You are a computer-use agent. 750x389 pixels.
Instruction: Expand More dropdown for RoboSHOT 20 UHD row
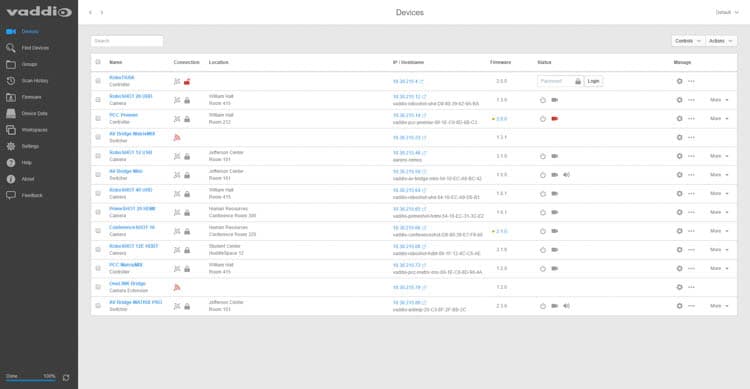(719, 100)
